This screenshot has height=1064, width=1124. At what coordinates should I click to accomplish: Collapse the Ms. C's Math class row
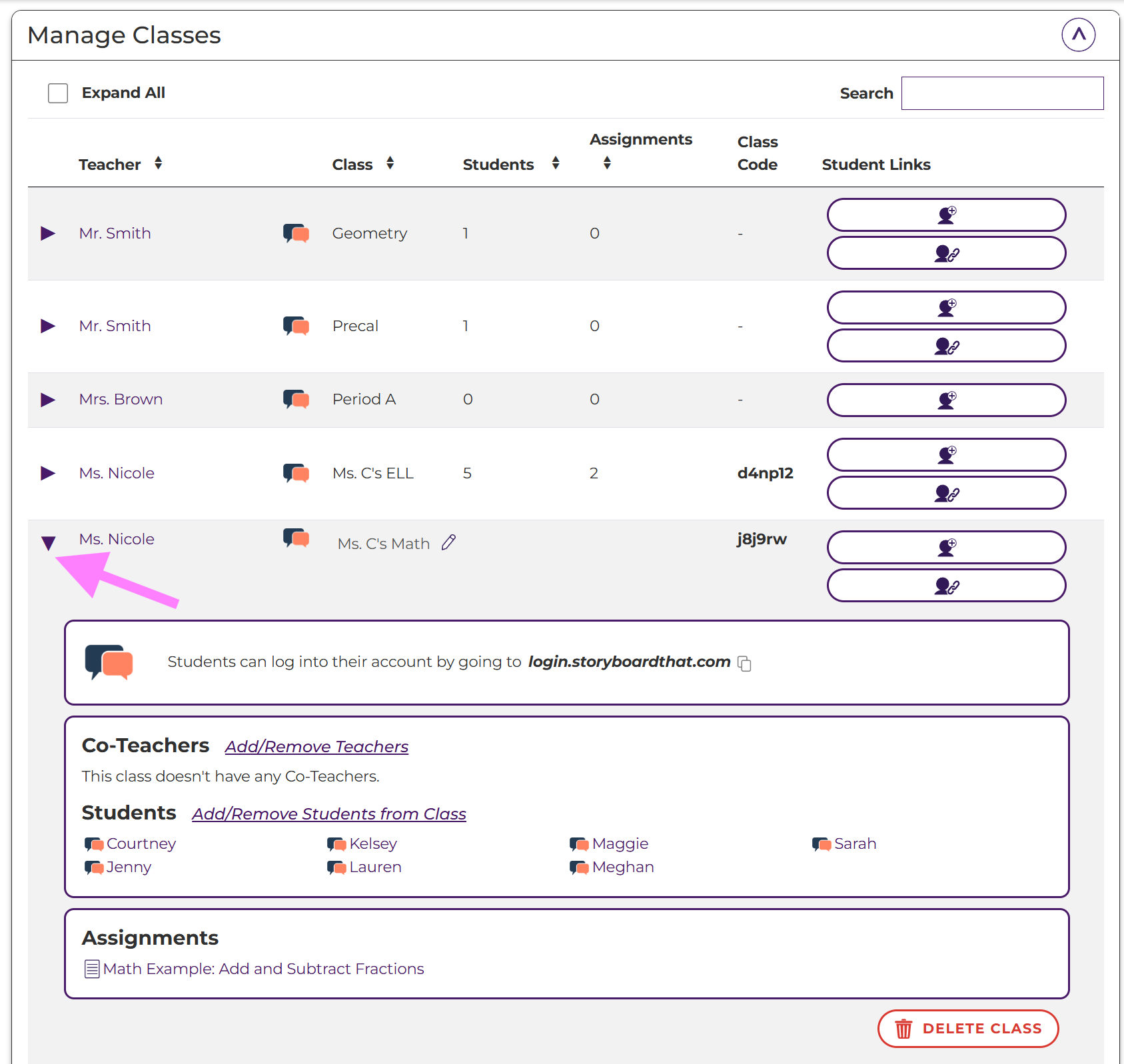tap(48, 543)
